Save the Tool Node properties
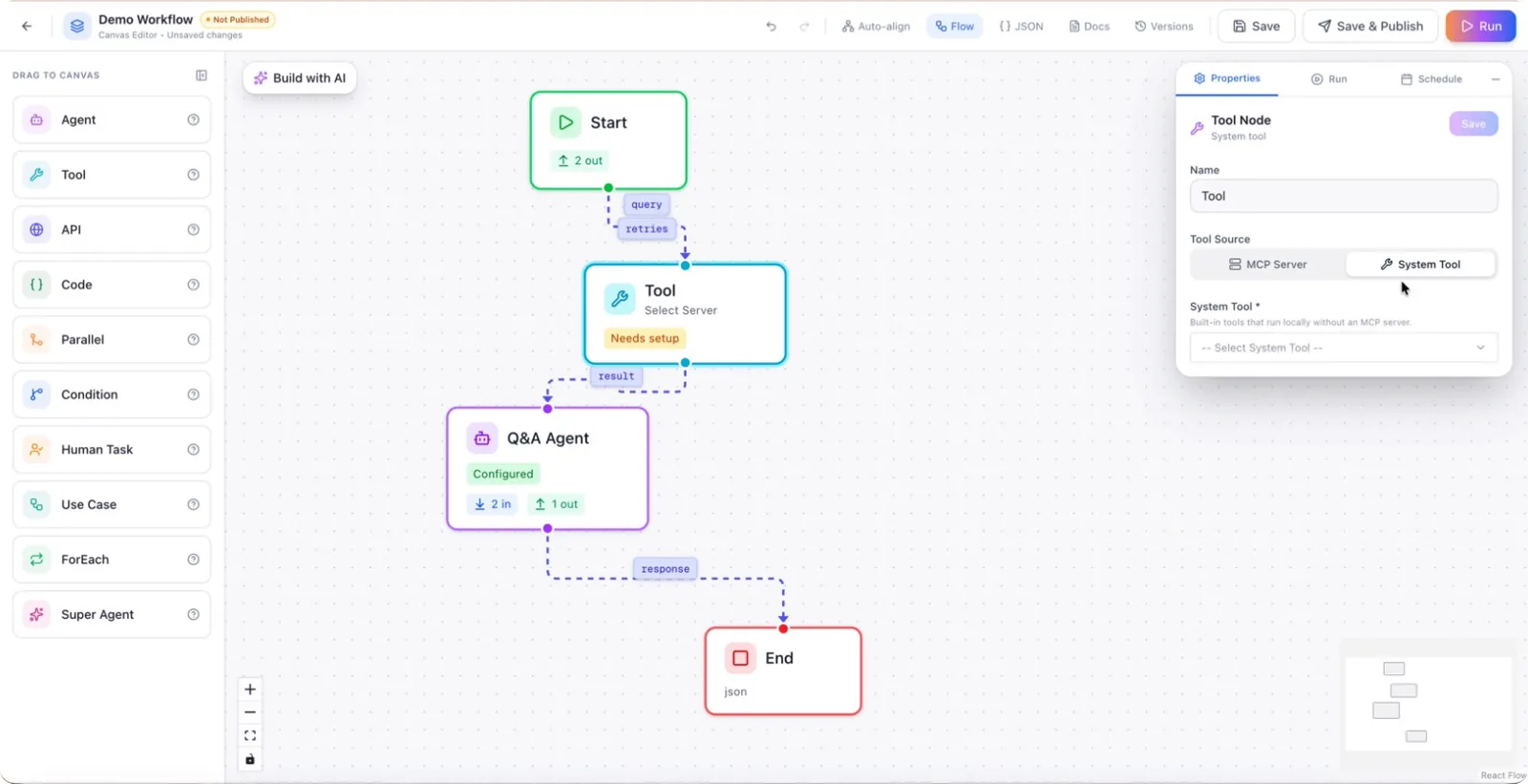1528x784 pixels. click(1474, 124)
